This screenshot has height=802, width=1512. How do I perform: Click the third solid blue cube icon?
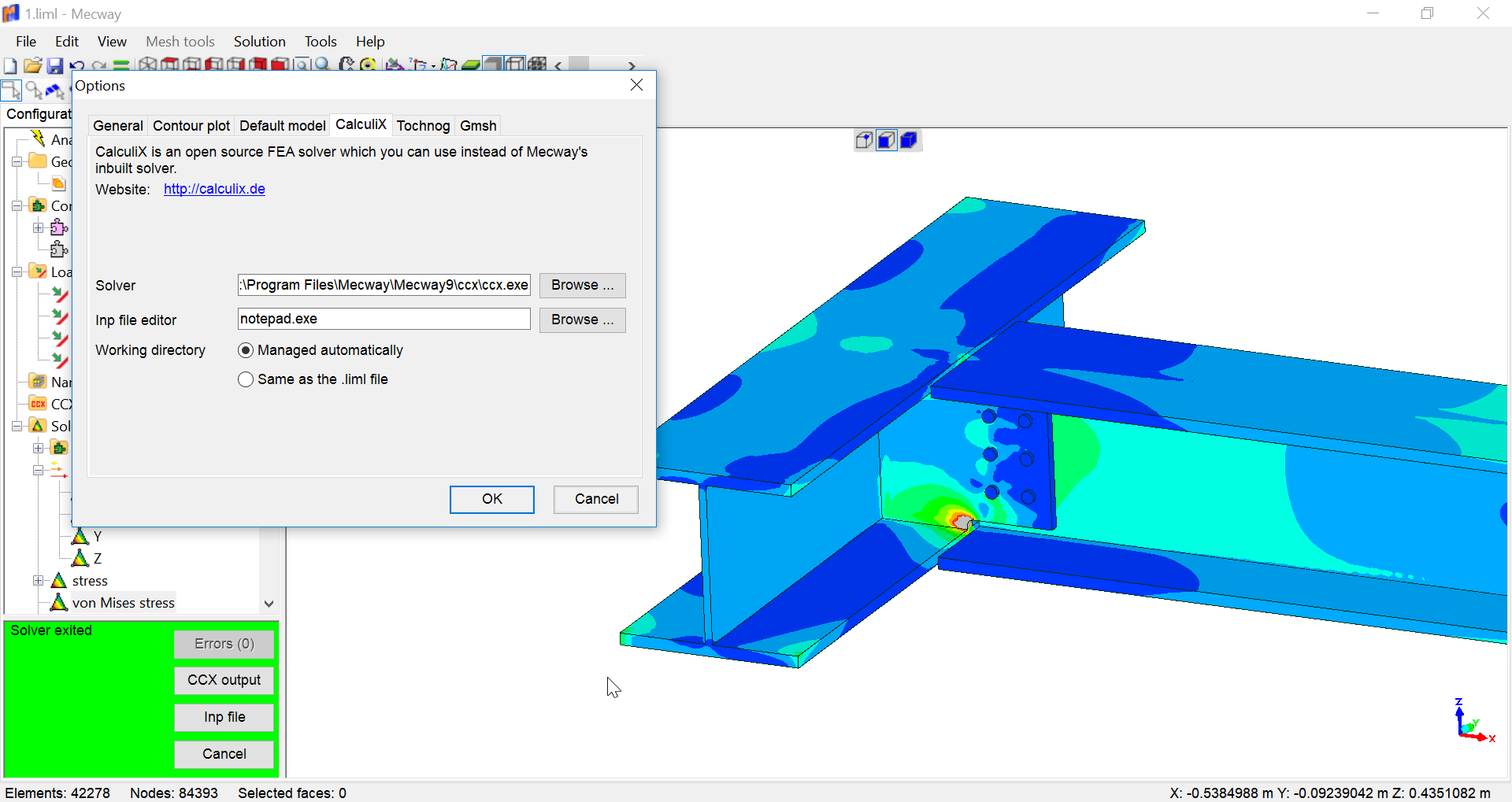click(909, 141)
